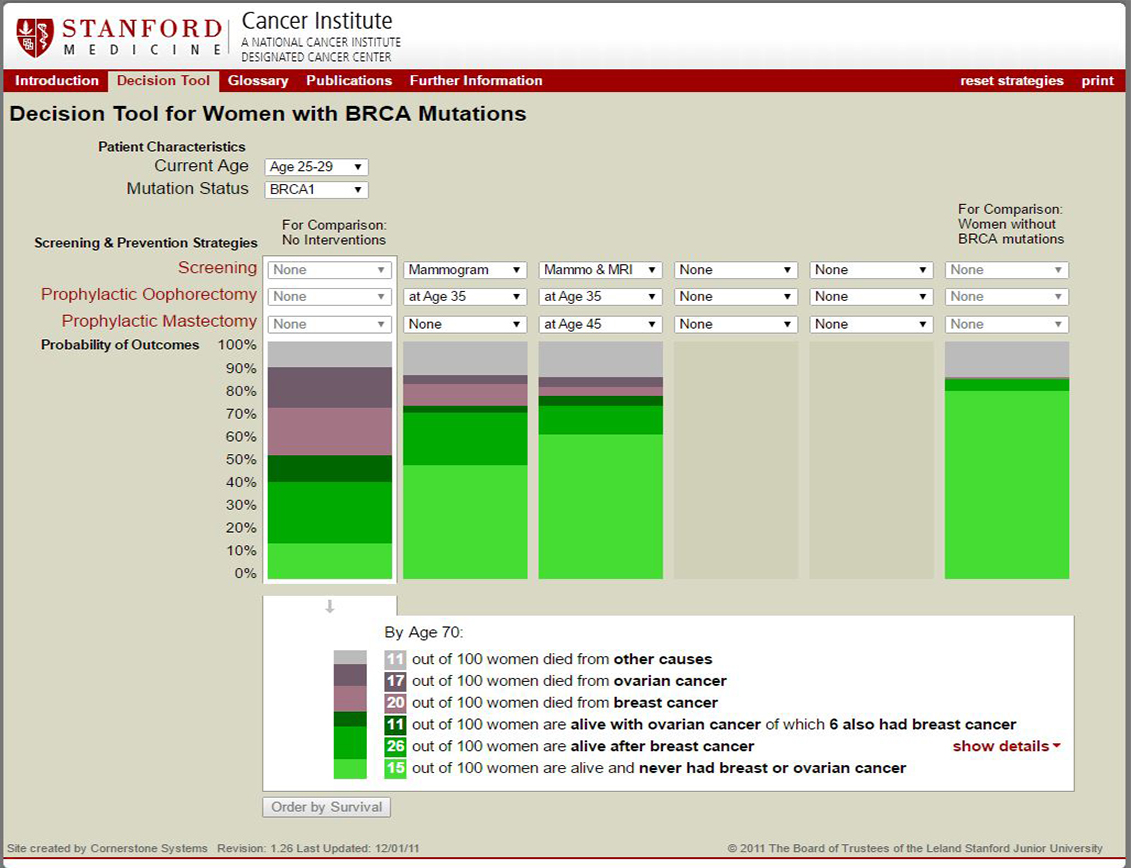Image resolution: width=1131 pixels, height=868 pixels.
Task: Click the "Screening & Prevention Strategies" label
Action: coord(146,242)
